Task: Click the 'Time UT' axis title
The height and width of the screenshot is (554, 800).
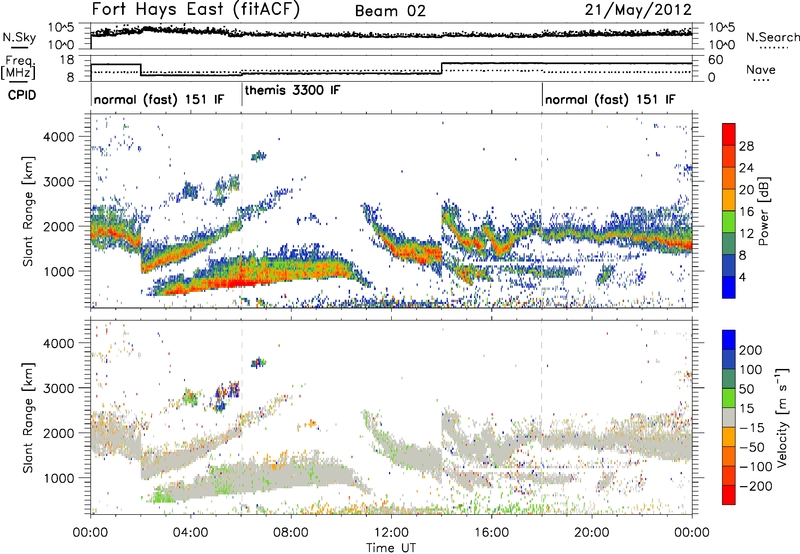Action: [x=391, y=548]
